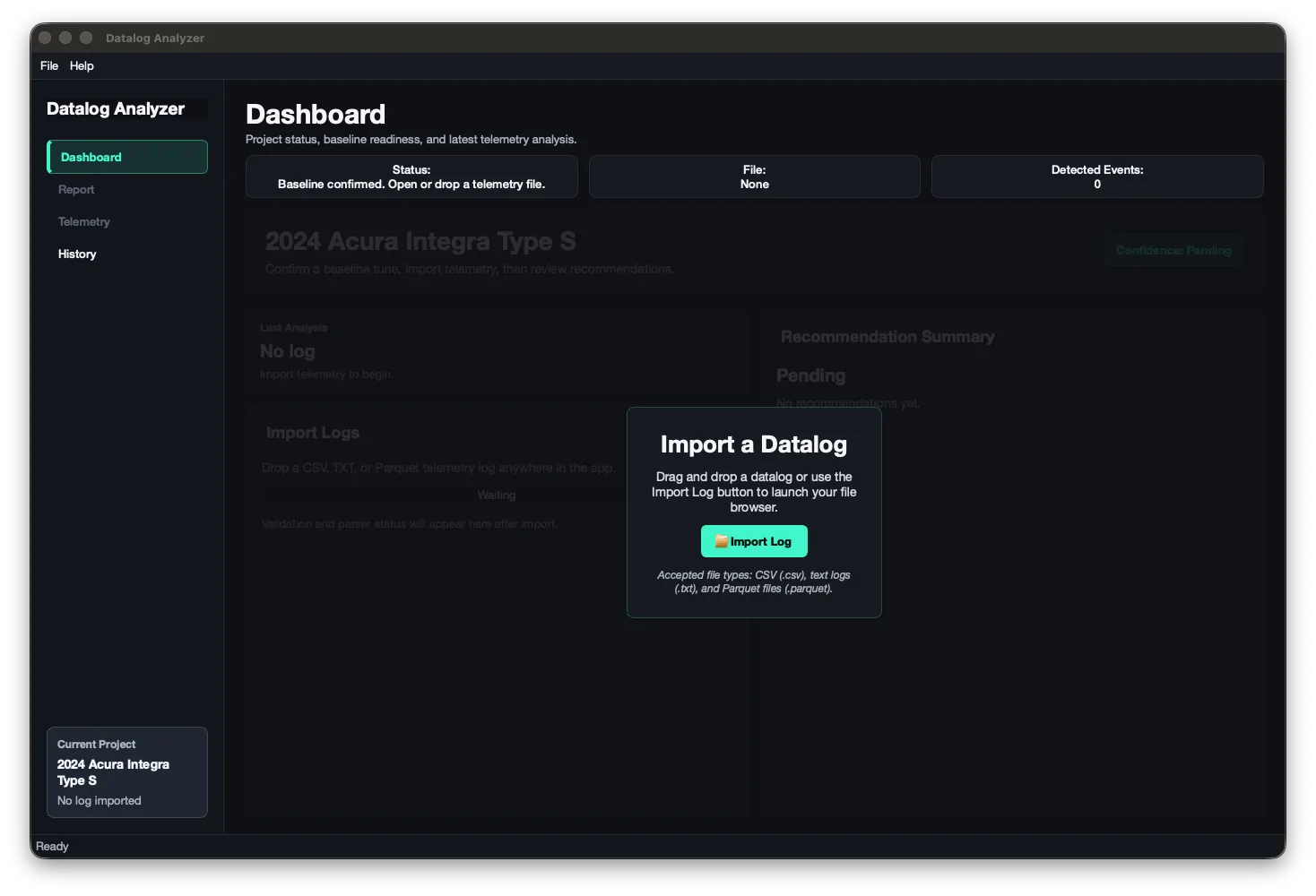The image size is (1316, 896).
Task: Close the Datalog Analyzer window
Action: (45, 38)
